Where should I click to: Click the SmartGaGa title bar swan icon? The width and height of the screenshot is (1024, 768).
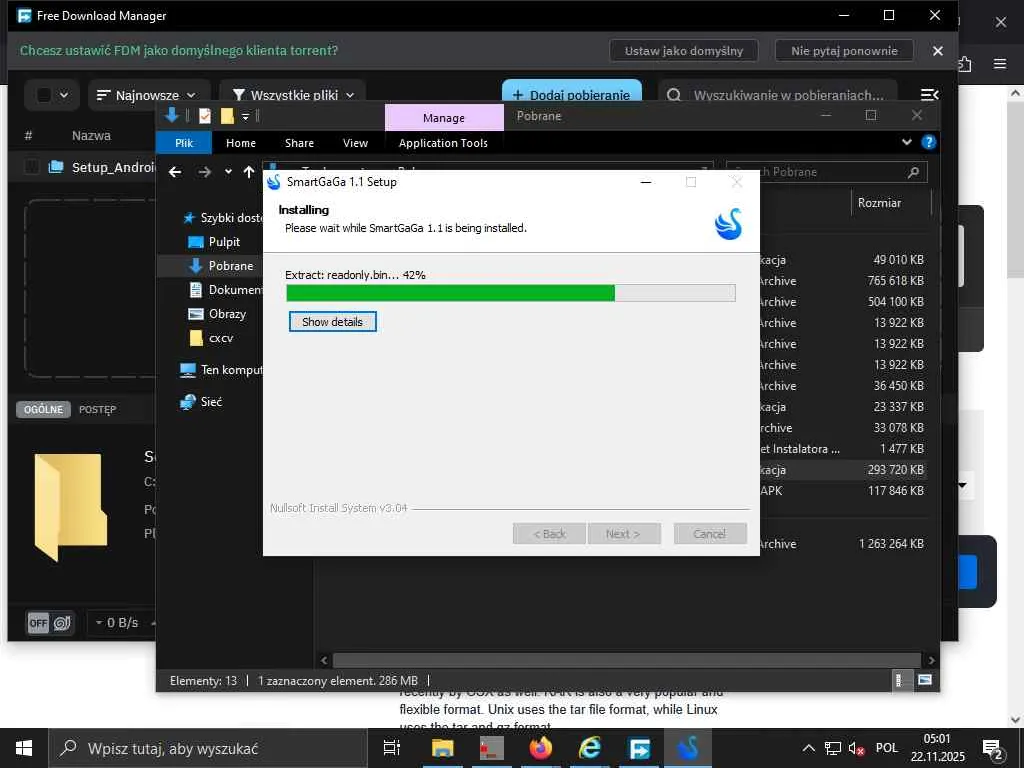(x=274, y=182)
